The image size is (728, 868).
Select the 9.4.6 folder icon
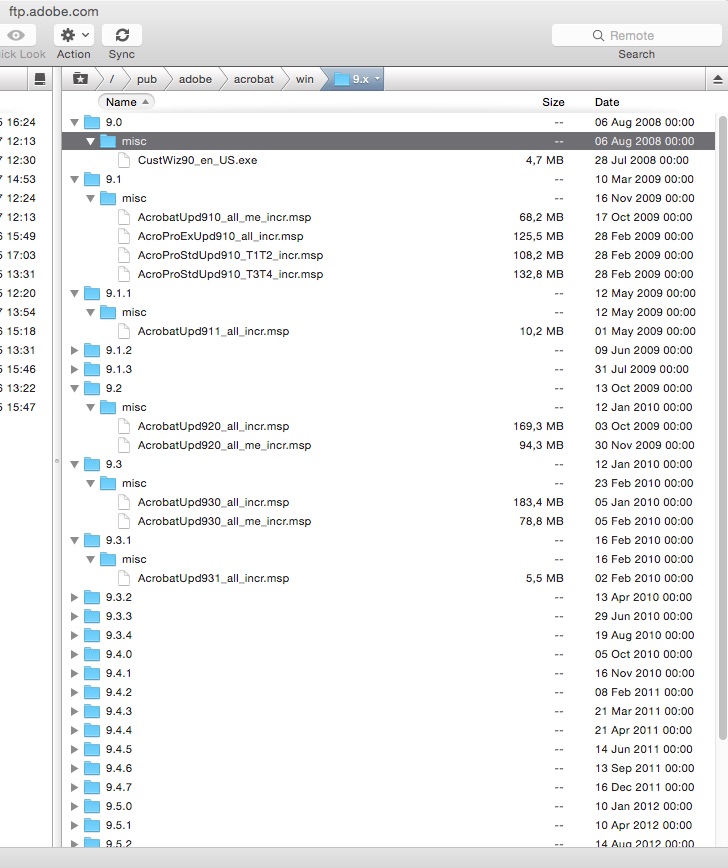(92, 768)
